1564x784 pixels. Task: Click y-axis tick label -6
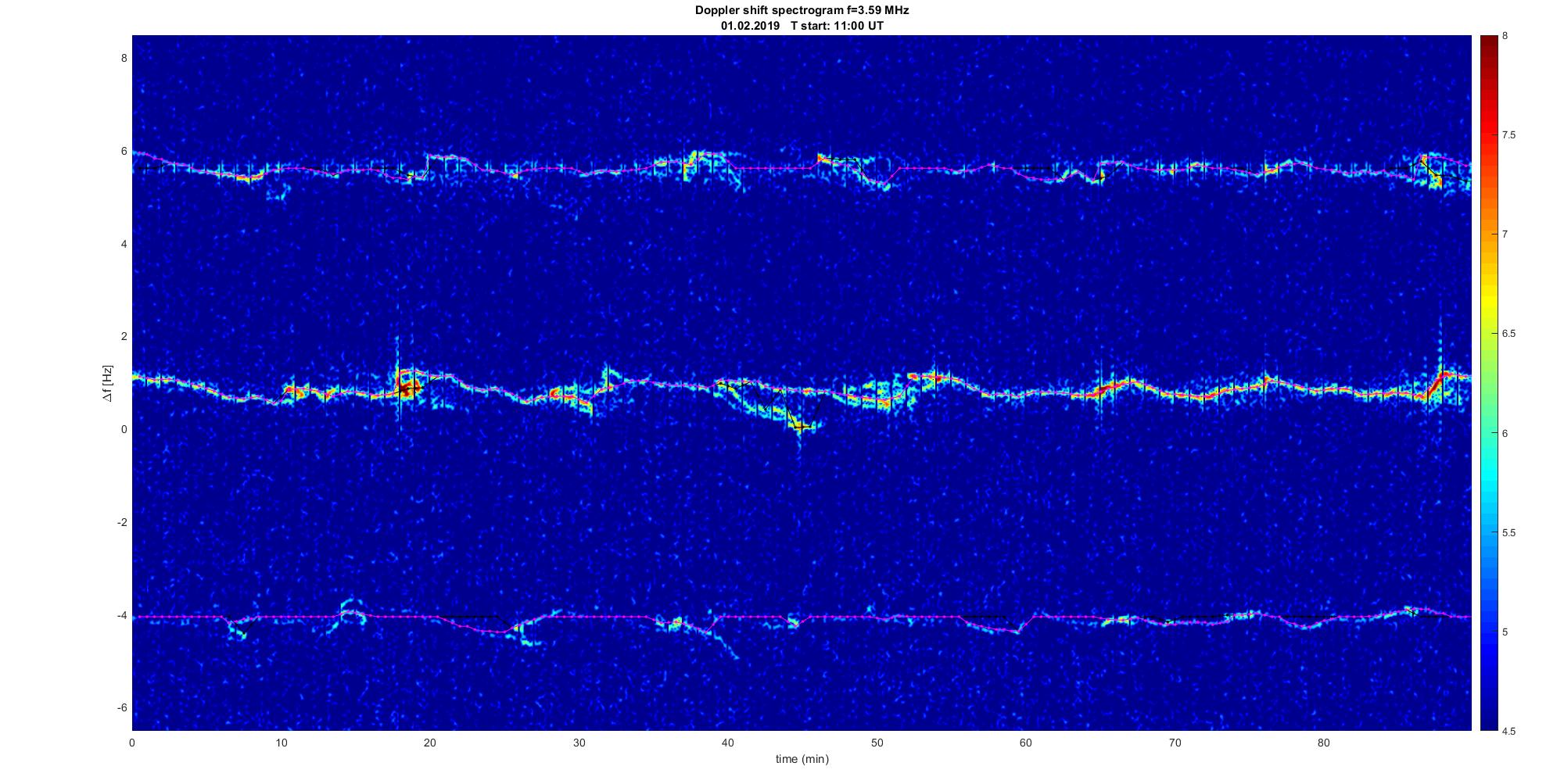[x=122, y=707]
